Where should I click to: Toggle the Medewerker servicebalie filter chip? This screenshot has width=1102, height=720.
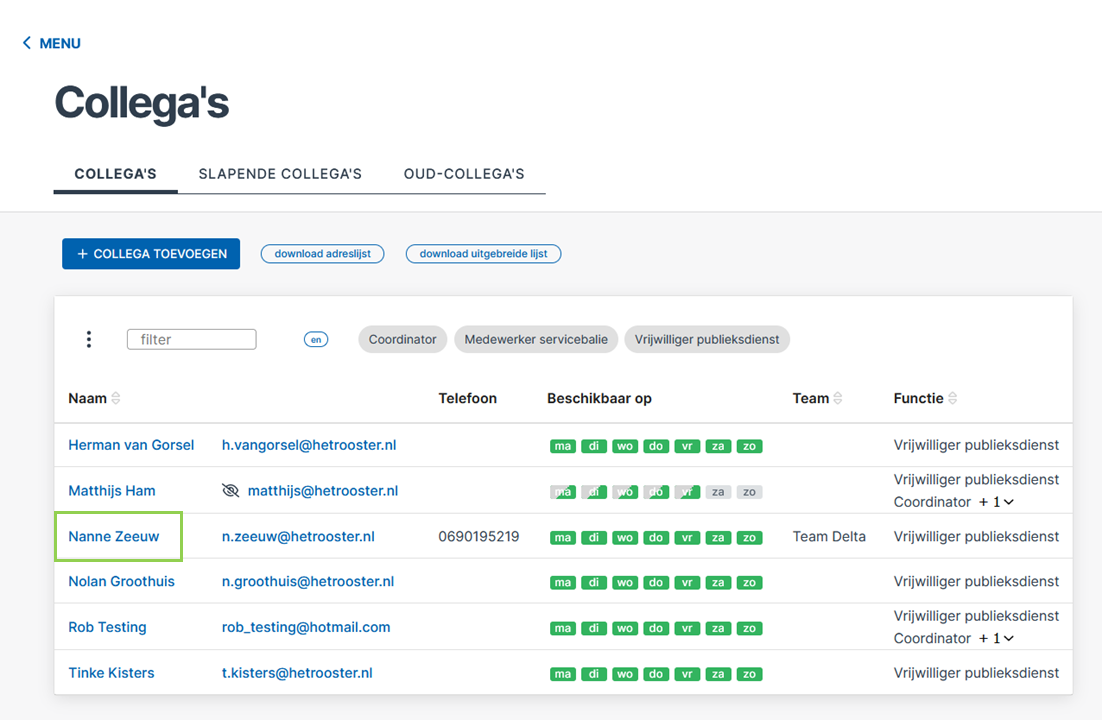[536, 340]
